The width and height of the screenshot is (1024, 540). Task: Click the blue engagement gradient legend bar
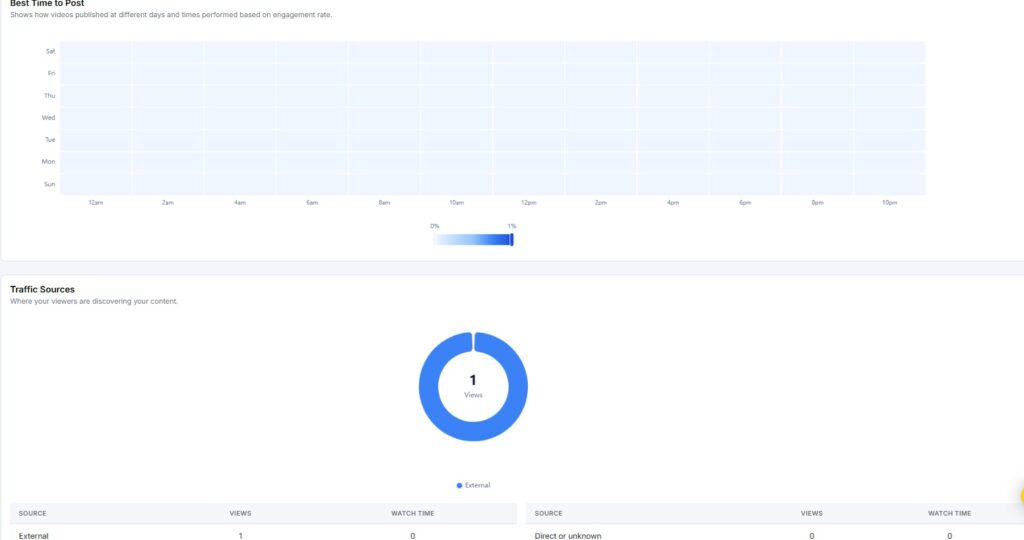tap(472, 240)
